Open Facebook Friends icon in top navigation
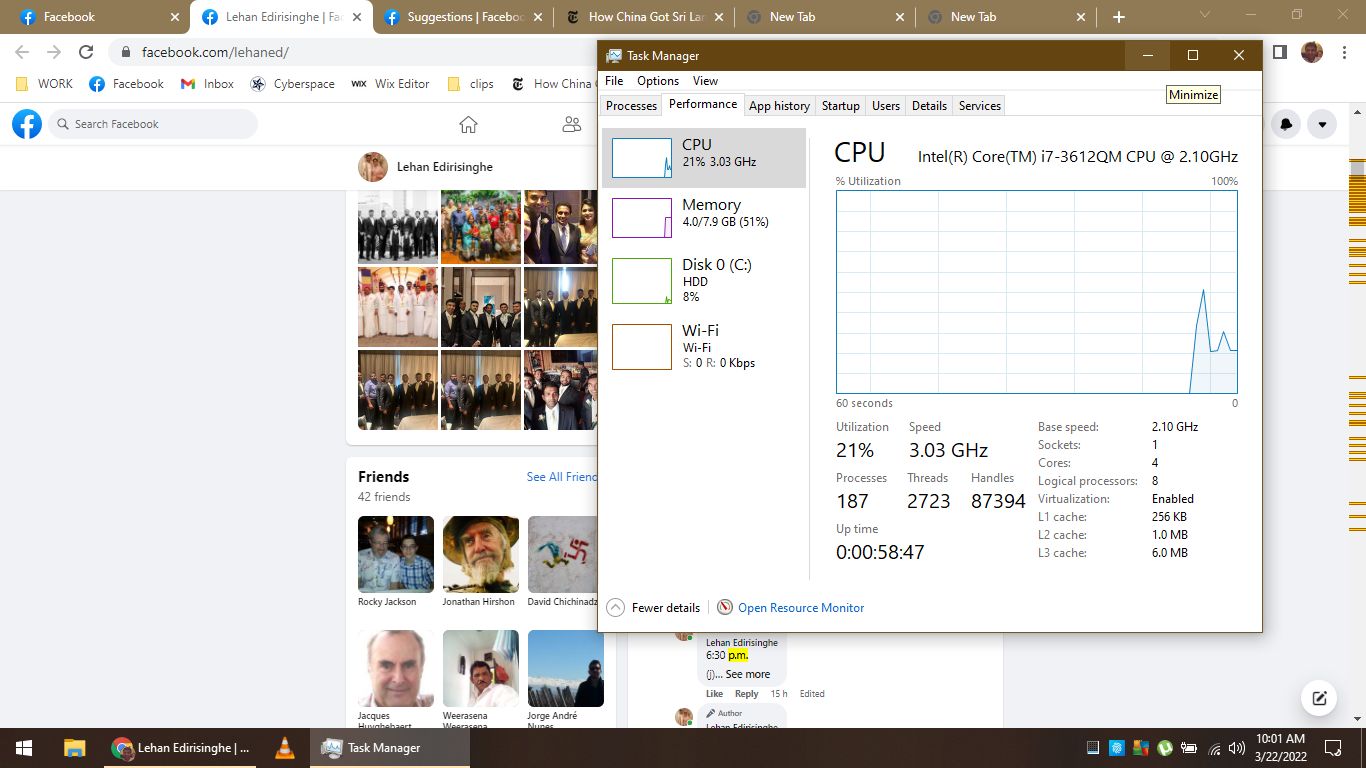 pyautogui.click(x=572, y=124)
